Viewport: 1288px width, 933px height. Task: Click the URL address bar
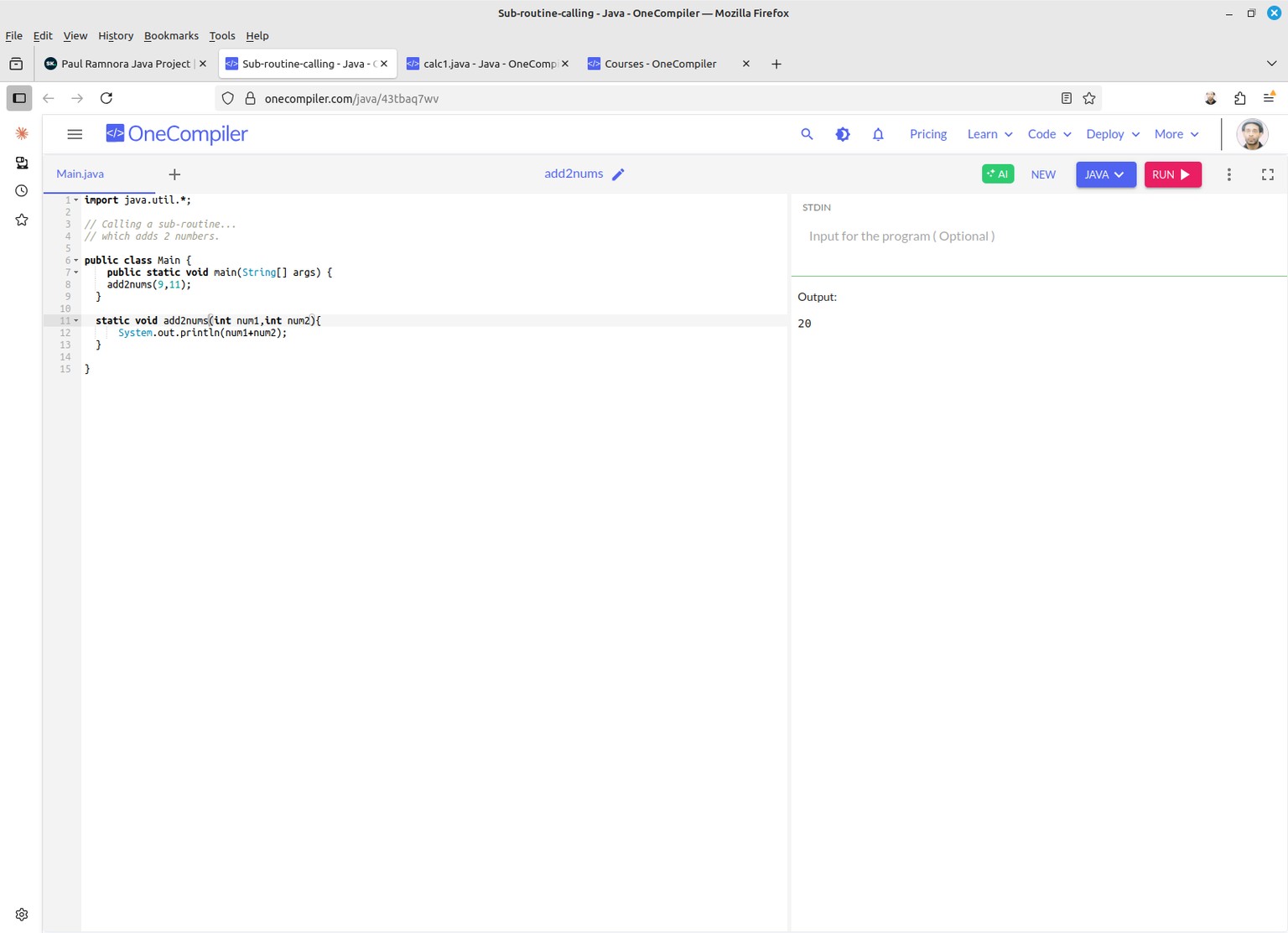click(x=658, y=98)
